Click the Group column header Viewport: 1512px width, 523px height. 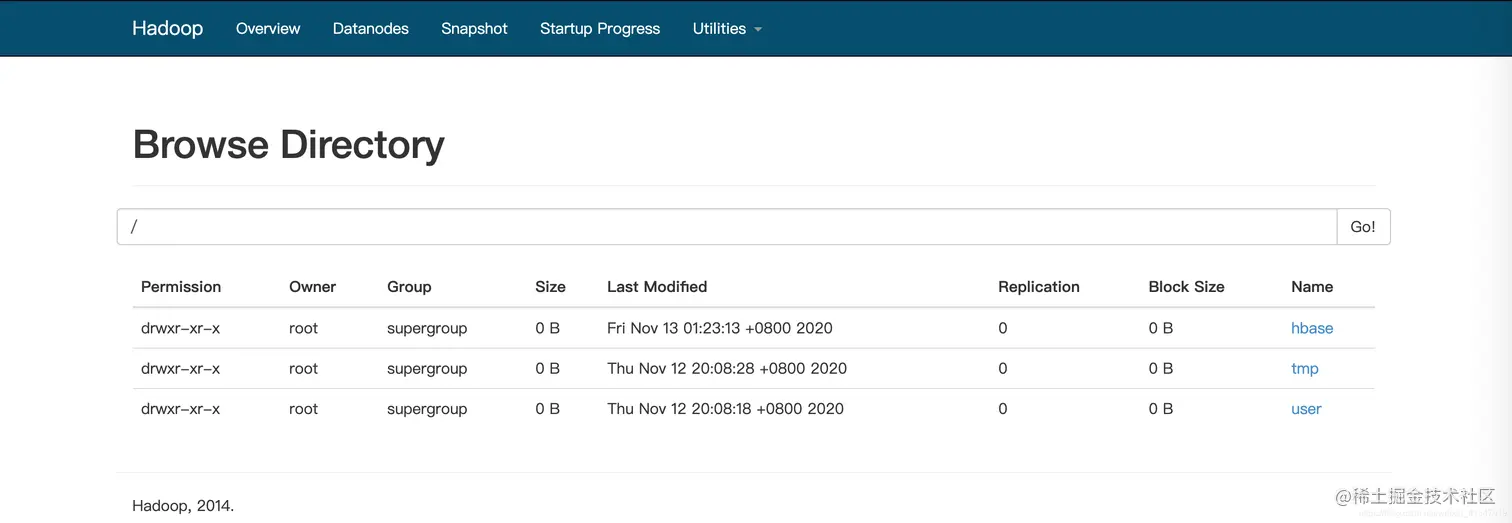click(x=409, y=286)
